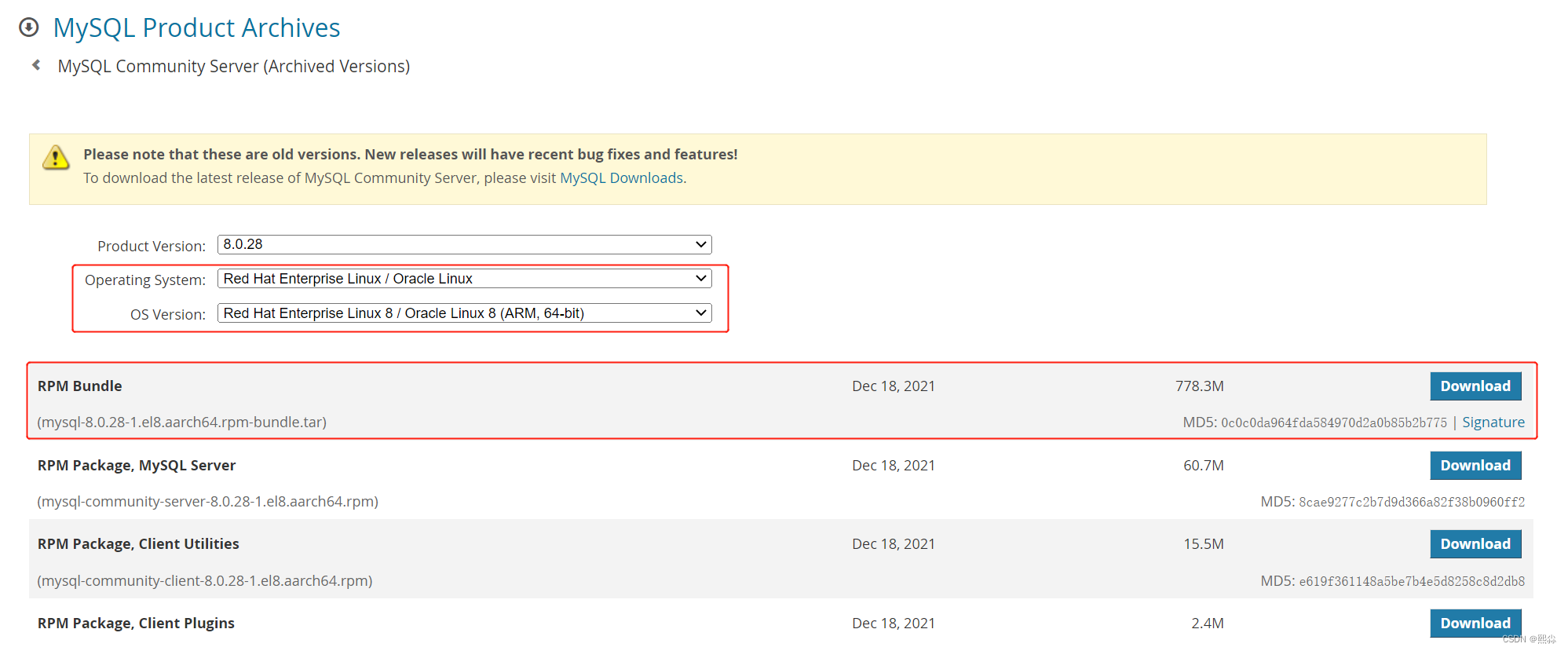Click MySQL Community Server (Archived Versions) title

click(x=234, y=66)
